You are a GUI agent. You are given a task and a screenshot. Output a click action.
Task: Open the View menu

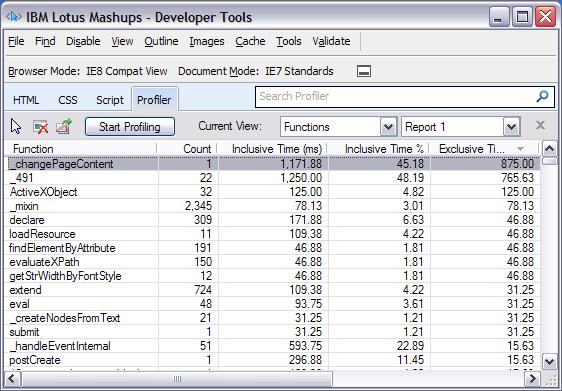click(122, 41)
